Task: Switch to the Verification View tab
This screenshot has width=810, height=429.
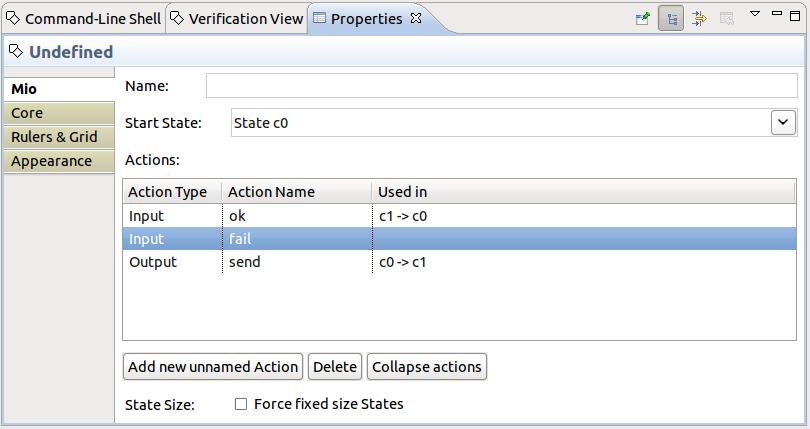Action: [x=236, y=19]
